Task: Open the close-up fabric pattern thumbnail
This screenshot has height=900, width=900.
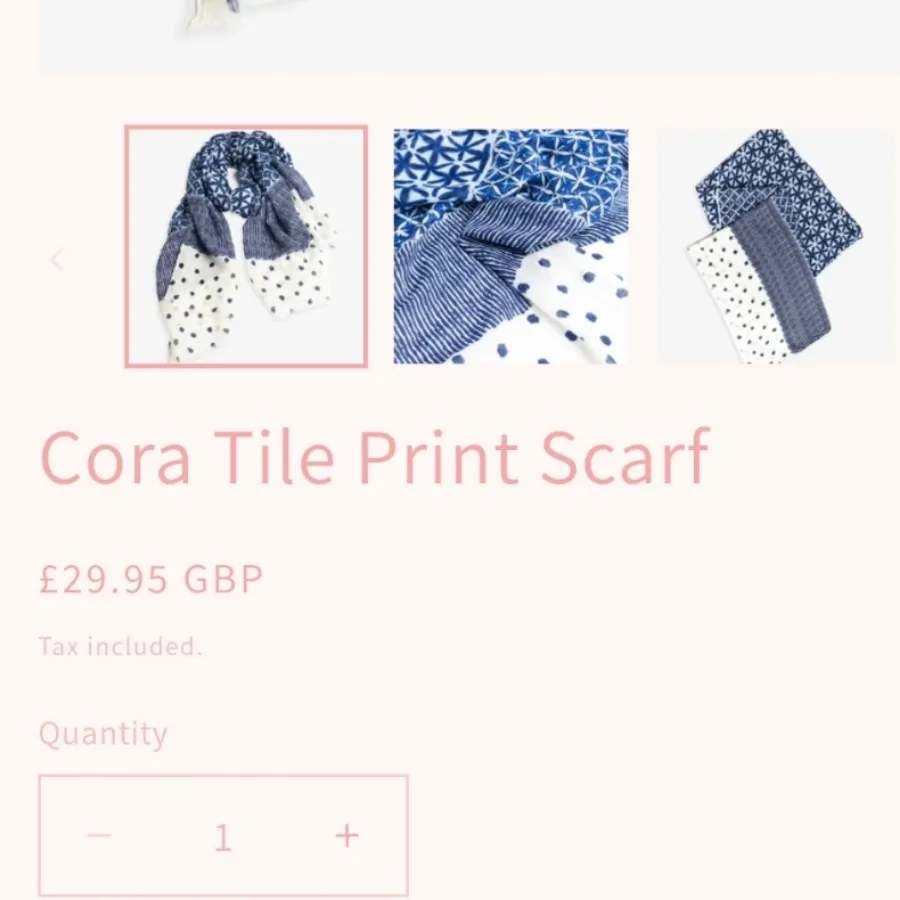Action: pos(511,246)
